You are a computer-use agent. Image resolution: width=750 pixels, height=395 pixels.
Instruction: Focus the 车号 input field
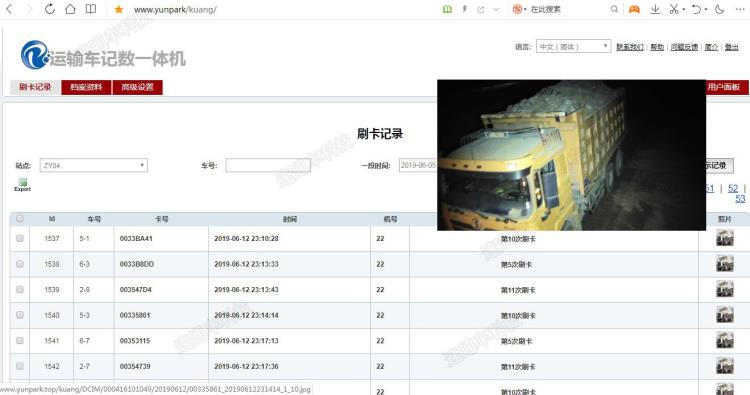(x=268, y=165)
